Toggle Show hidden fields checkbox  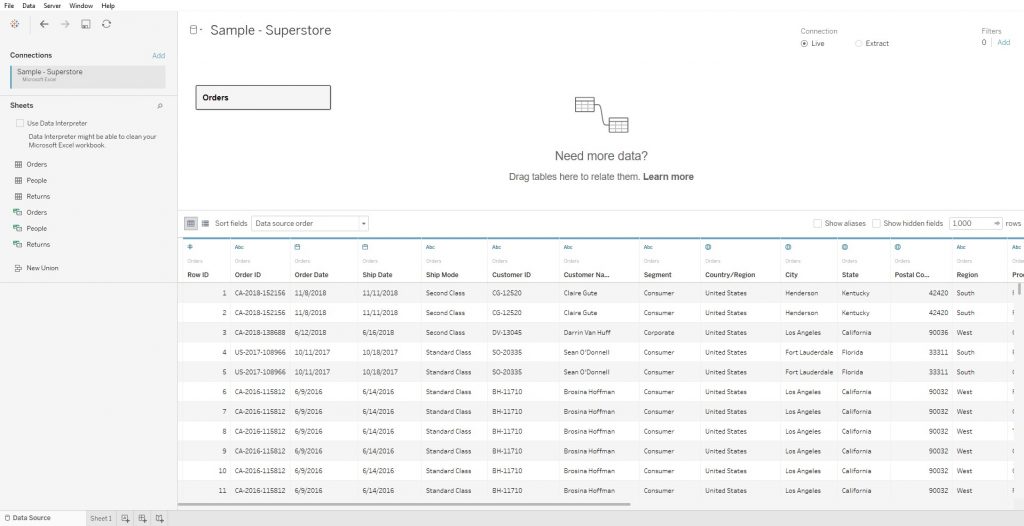[876, 223]
